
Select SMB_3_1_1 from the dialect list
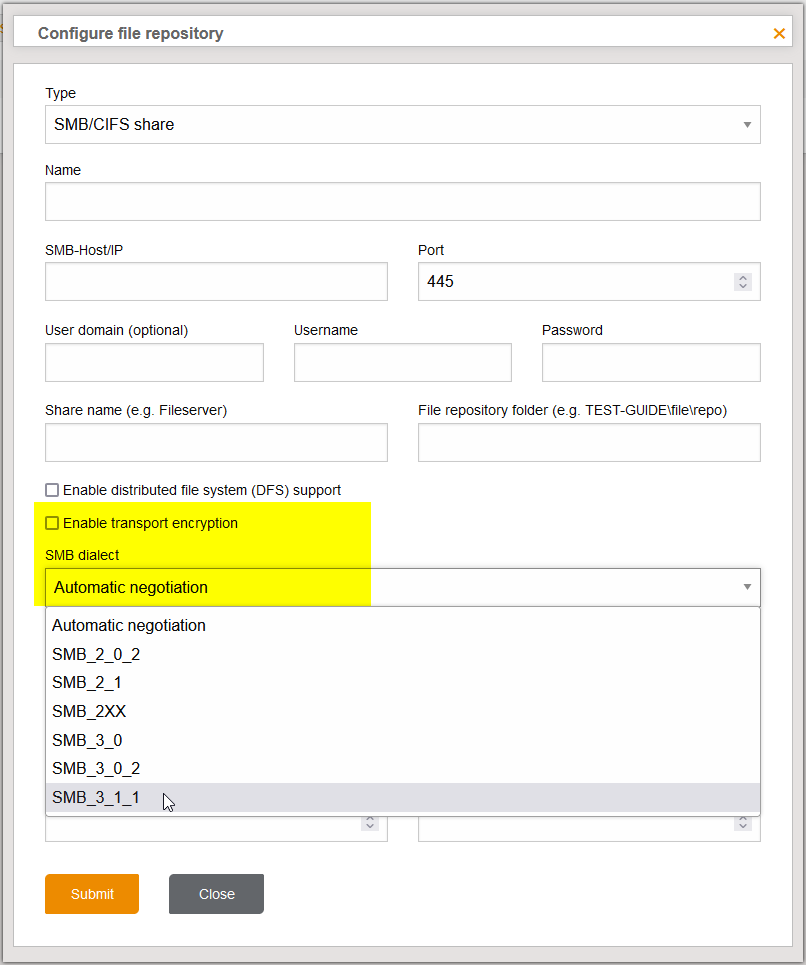pyautogui.click(x=96, y=797)
